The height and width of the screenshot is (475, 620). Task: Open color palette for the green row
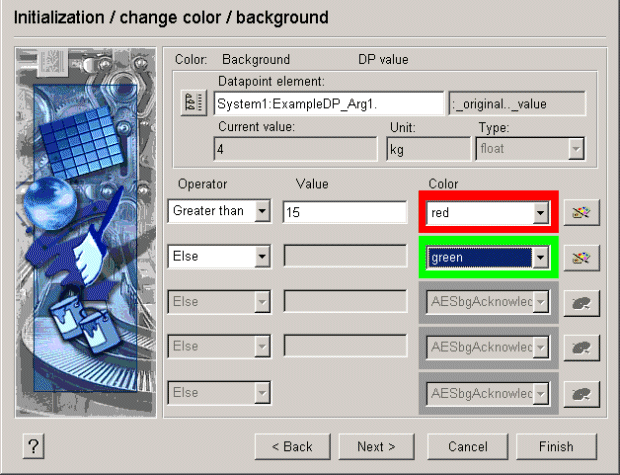coord(581,257)
